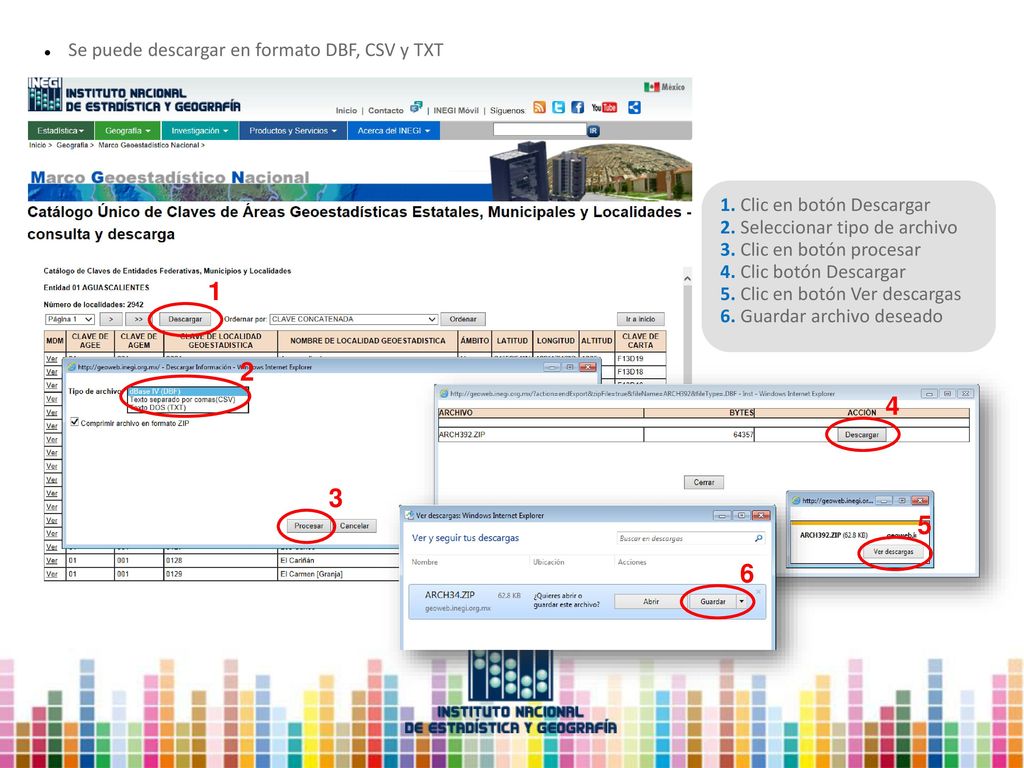Viewport: 1024px width, 768px height.
Task: Select Texto DOS (TXT) option
Action: click(x=188, y=408)
